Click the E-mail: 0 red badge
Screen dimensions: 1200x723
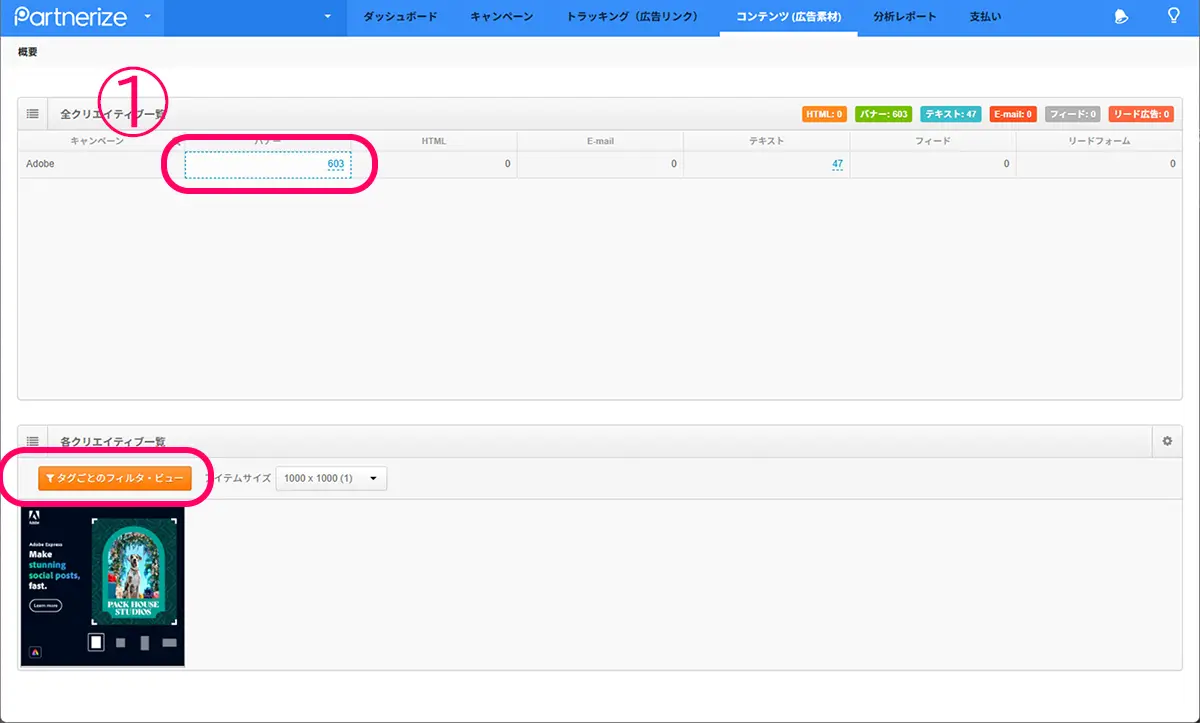tap(1014, 115)
